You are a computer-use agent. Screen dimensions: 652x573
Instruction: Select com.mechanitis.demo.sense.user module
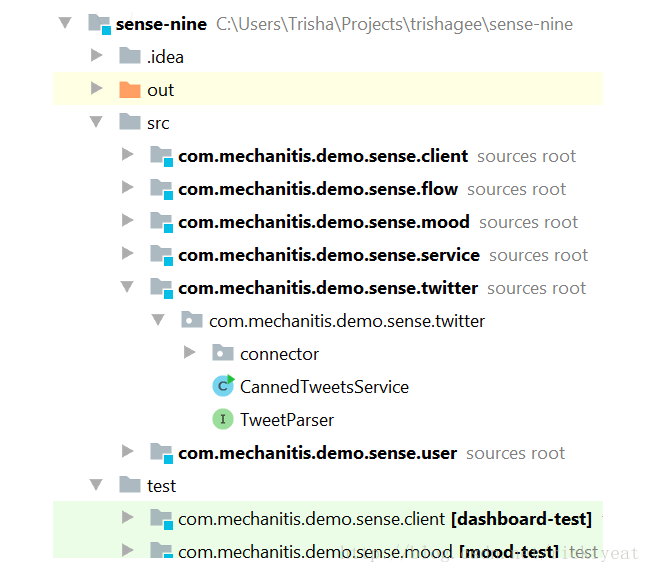pyautogui.click(x=317, y=453)
